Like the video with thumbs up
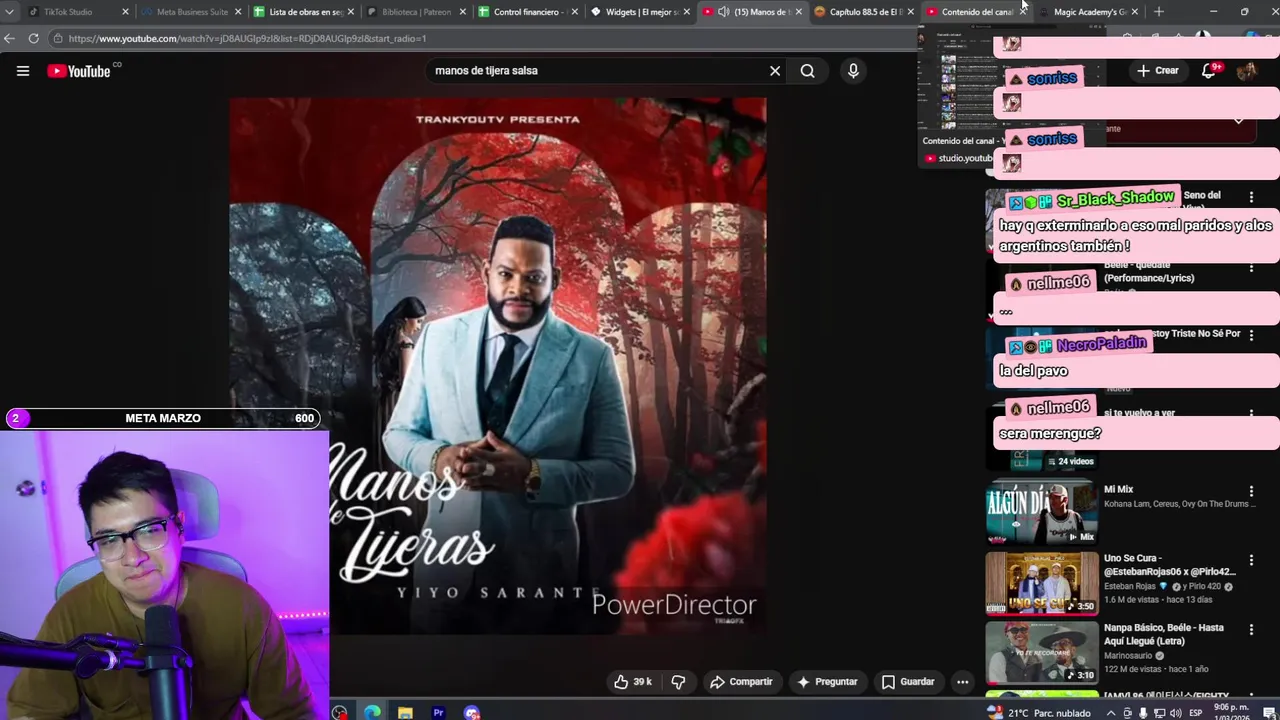Viewport: 1280px width, 720px height. pos(632,682)
